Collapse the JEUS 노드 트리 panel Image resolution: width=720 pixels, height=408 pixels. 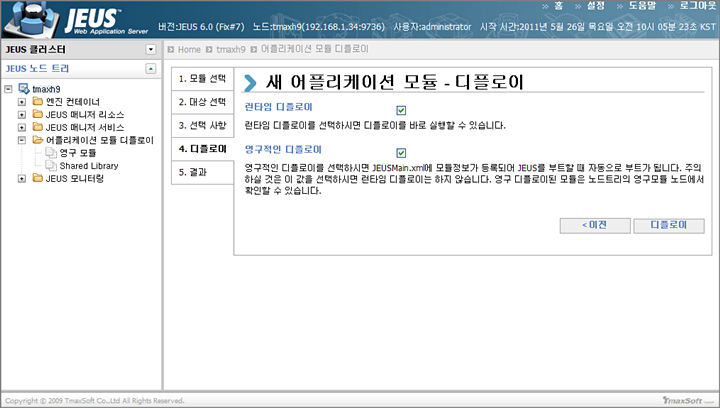click(151, 68)
